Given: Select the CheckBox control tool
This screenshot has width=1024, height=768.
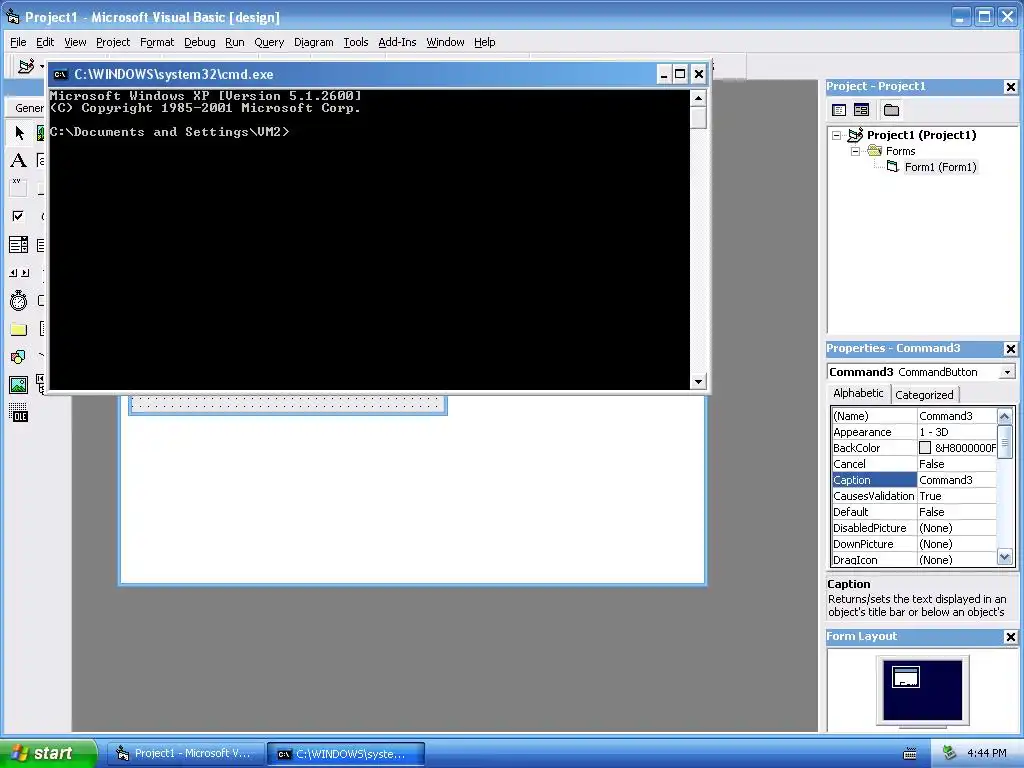Looking at the screenshot, I should click(19, 216).
